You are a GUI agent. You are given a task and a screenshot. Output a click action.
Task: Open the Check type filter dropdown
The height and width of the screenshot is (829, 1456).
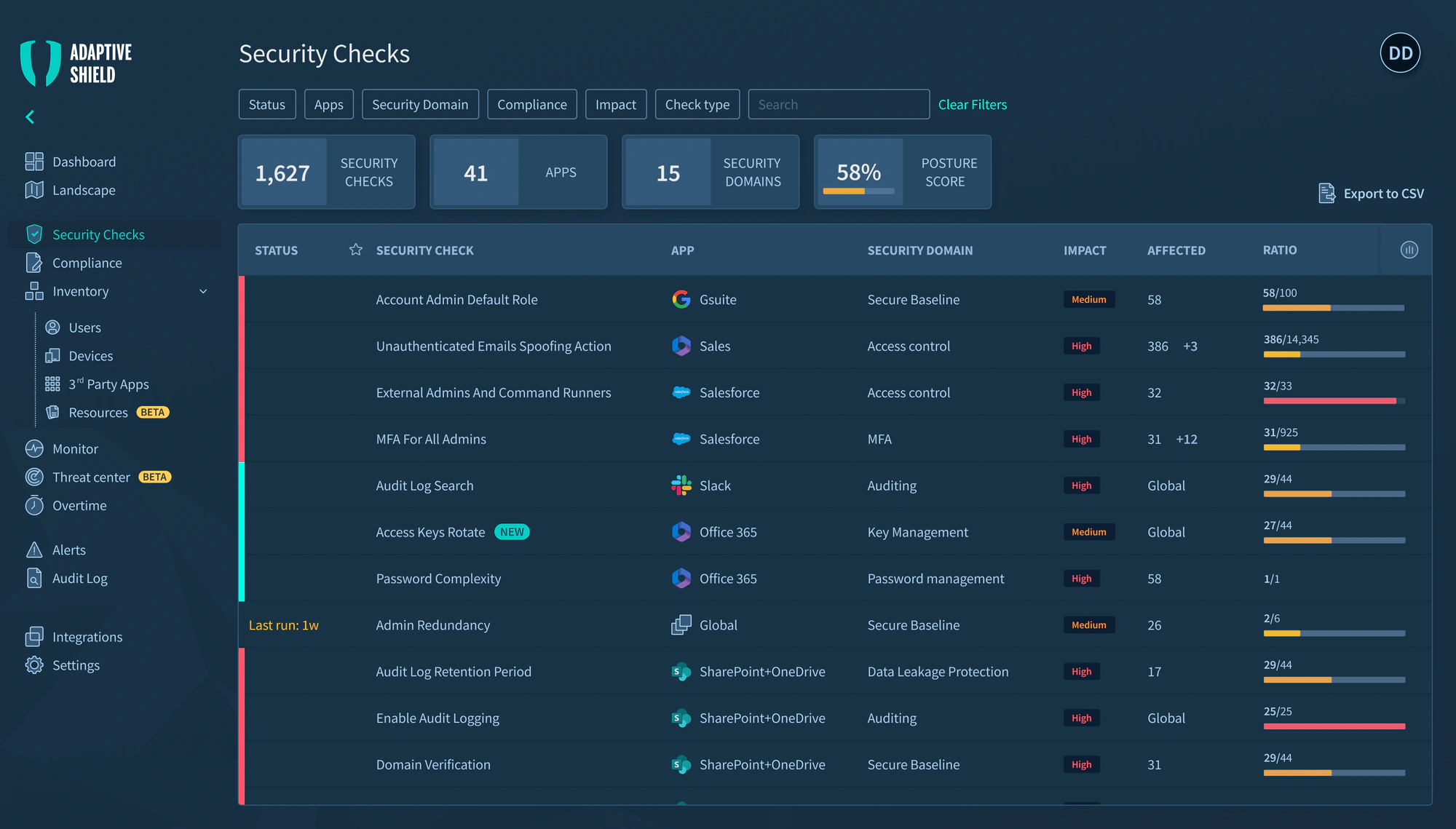pos(697,104)
